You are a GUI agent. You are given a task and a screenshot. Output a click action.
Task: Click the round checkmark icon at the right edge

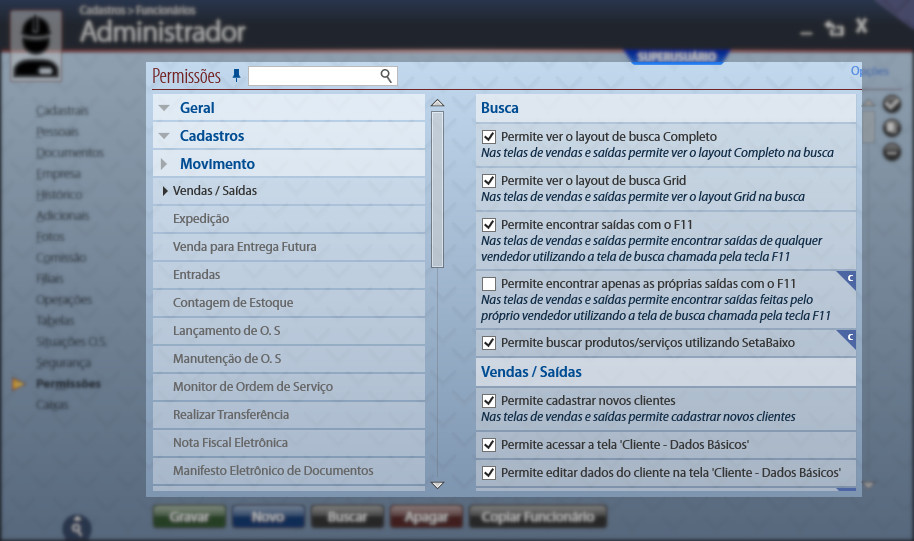tap(891, 104)
